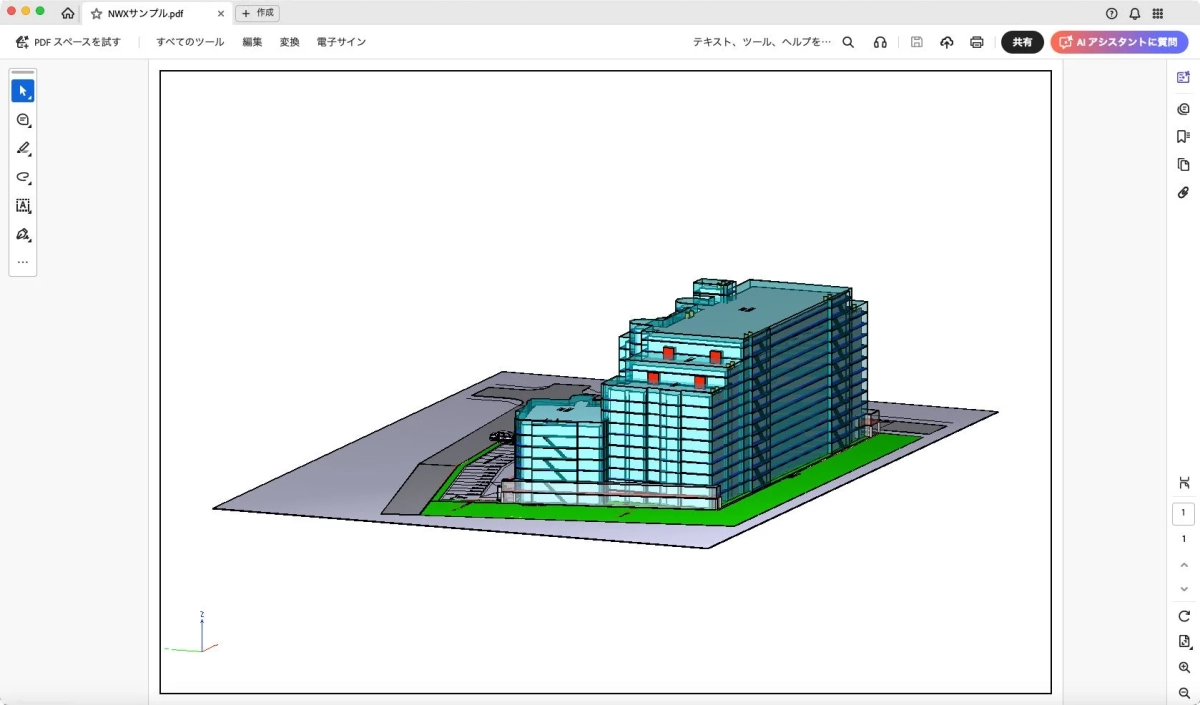The image size is (1200, 705).
Task: Star the NWXサンプル.pdf tab
Action: coord(96,14)
